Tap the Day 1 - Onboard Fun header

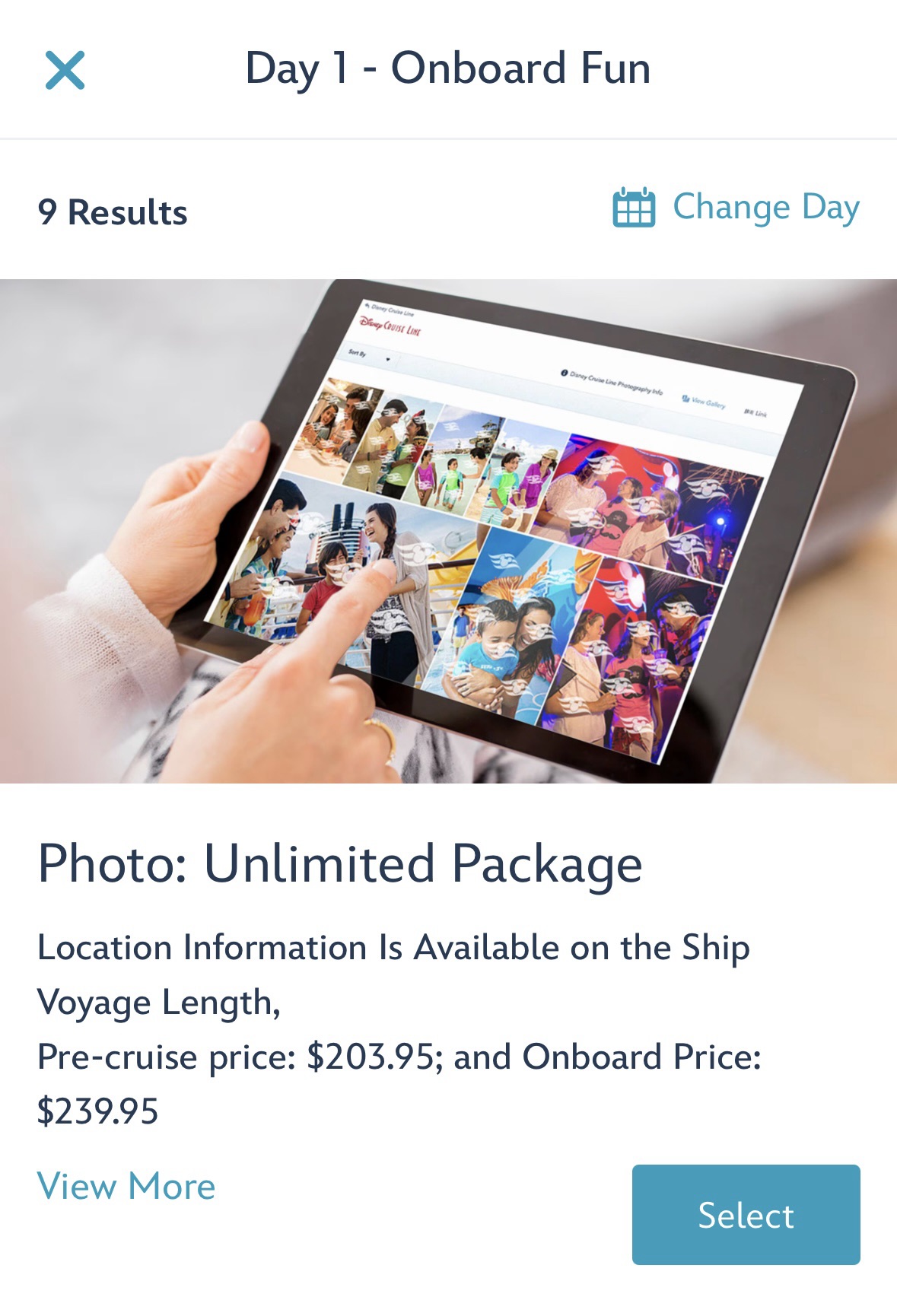(448, 68)
